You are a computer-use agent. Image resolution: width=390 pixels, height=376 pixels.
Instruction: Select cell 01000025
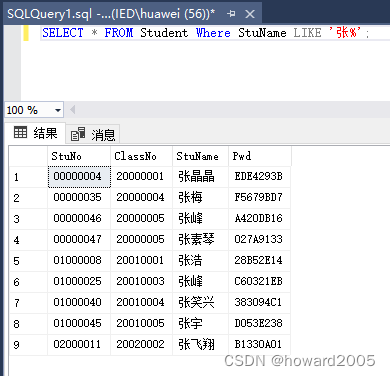coord(79,282)
